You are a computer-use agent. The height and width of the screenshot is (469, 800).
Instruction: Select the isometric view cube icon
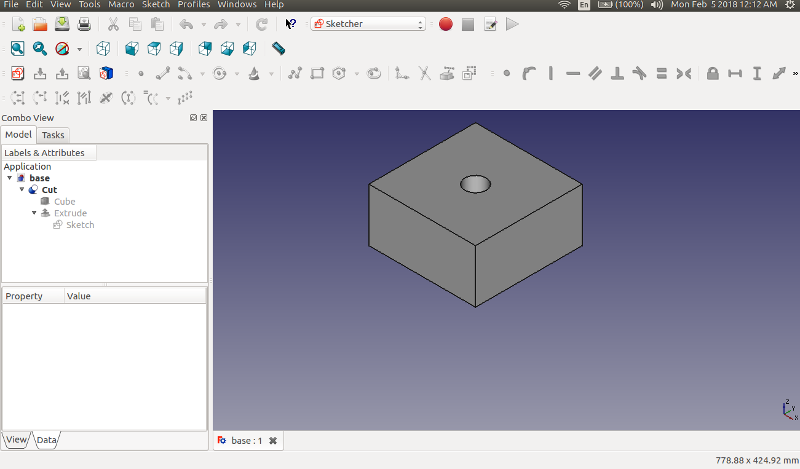(x=103, y=48)
